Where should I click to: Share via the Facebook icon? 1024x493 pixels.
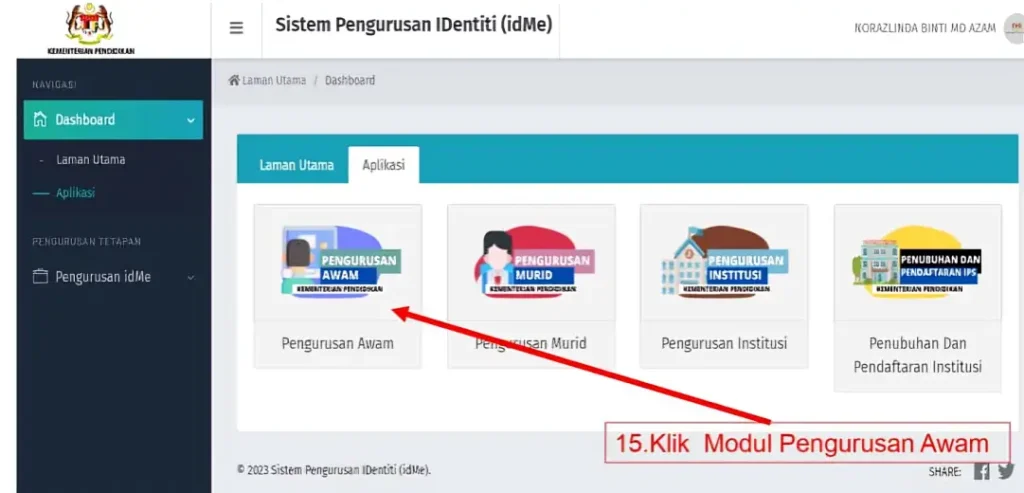[x=982, y=471]
